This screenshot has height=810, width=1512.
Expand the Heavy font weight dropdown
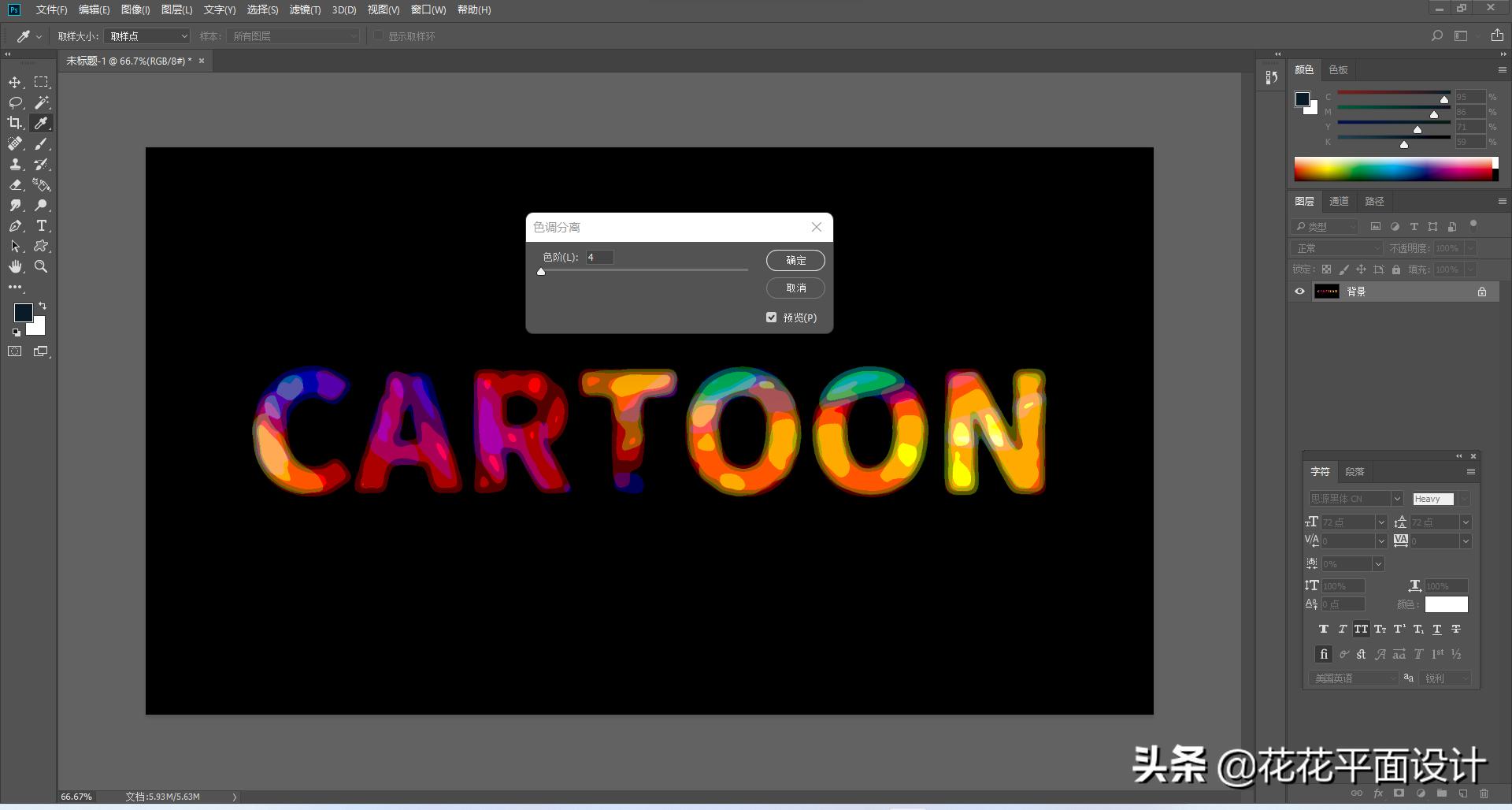tap(1464, 499)
